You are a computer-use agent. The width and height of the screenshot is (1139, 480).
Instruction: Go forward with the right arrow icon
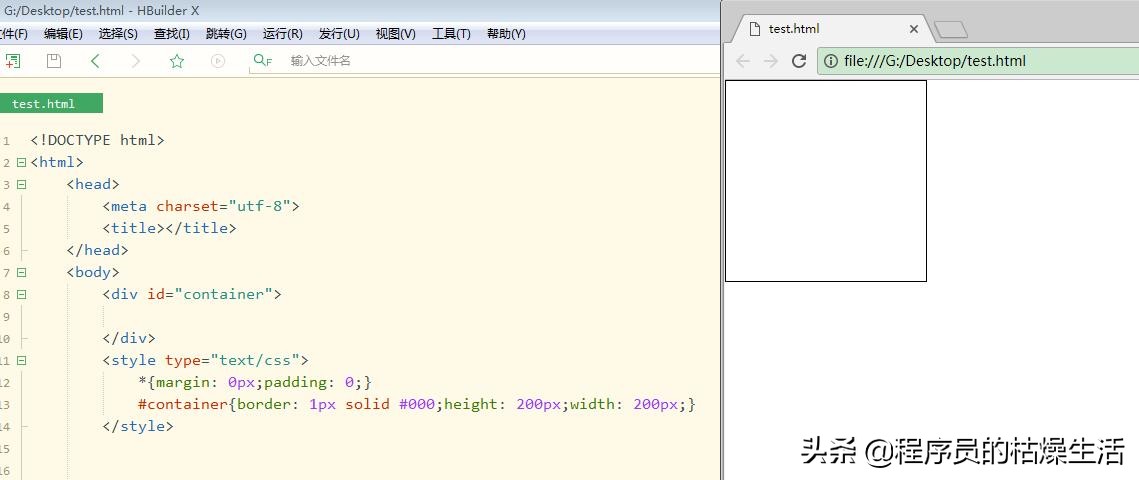pos(136,61)
